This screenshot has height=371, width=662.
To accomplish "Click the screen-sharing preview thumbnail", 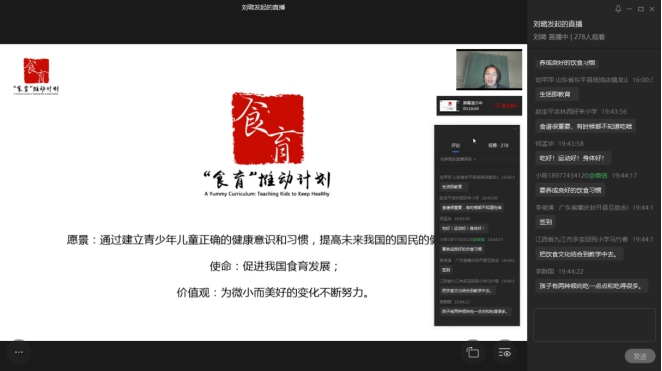I will [449, 106].
